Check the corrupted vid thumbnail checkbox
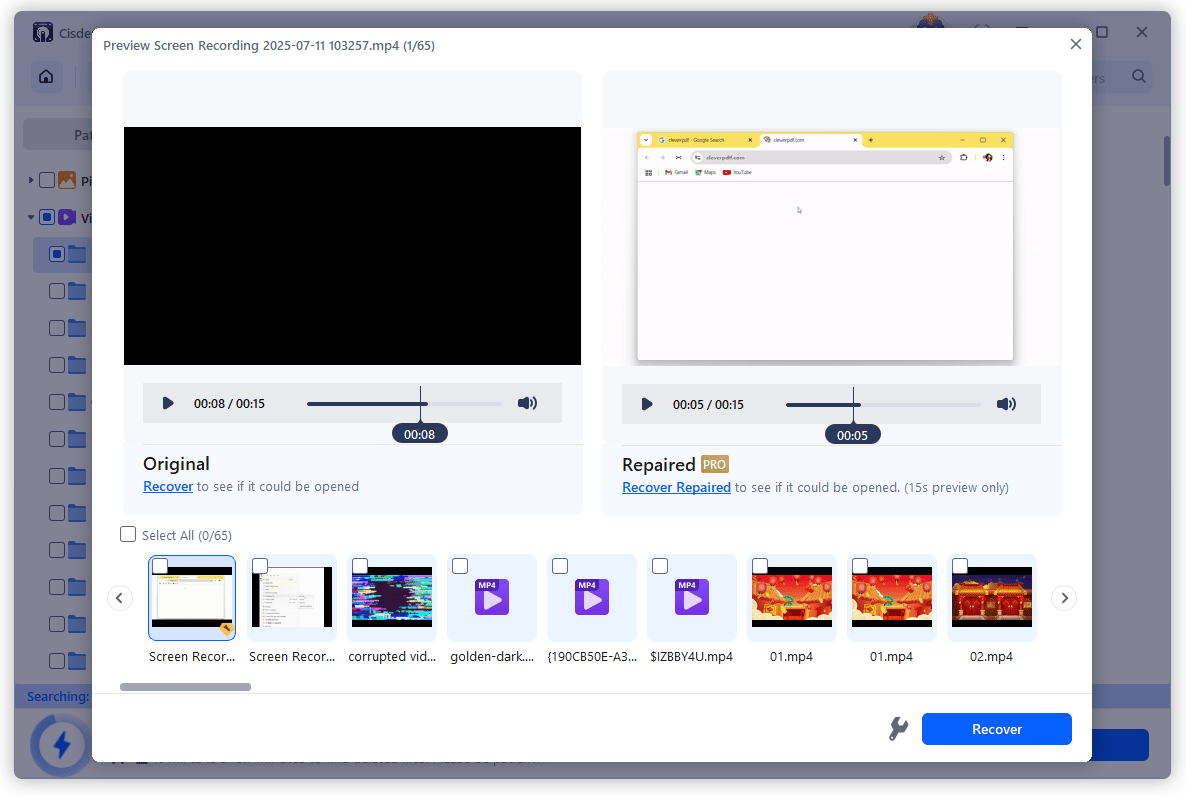Screen dimensions: 1186x796 (x=360, y=565)
